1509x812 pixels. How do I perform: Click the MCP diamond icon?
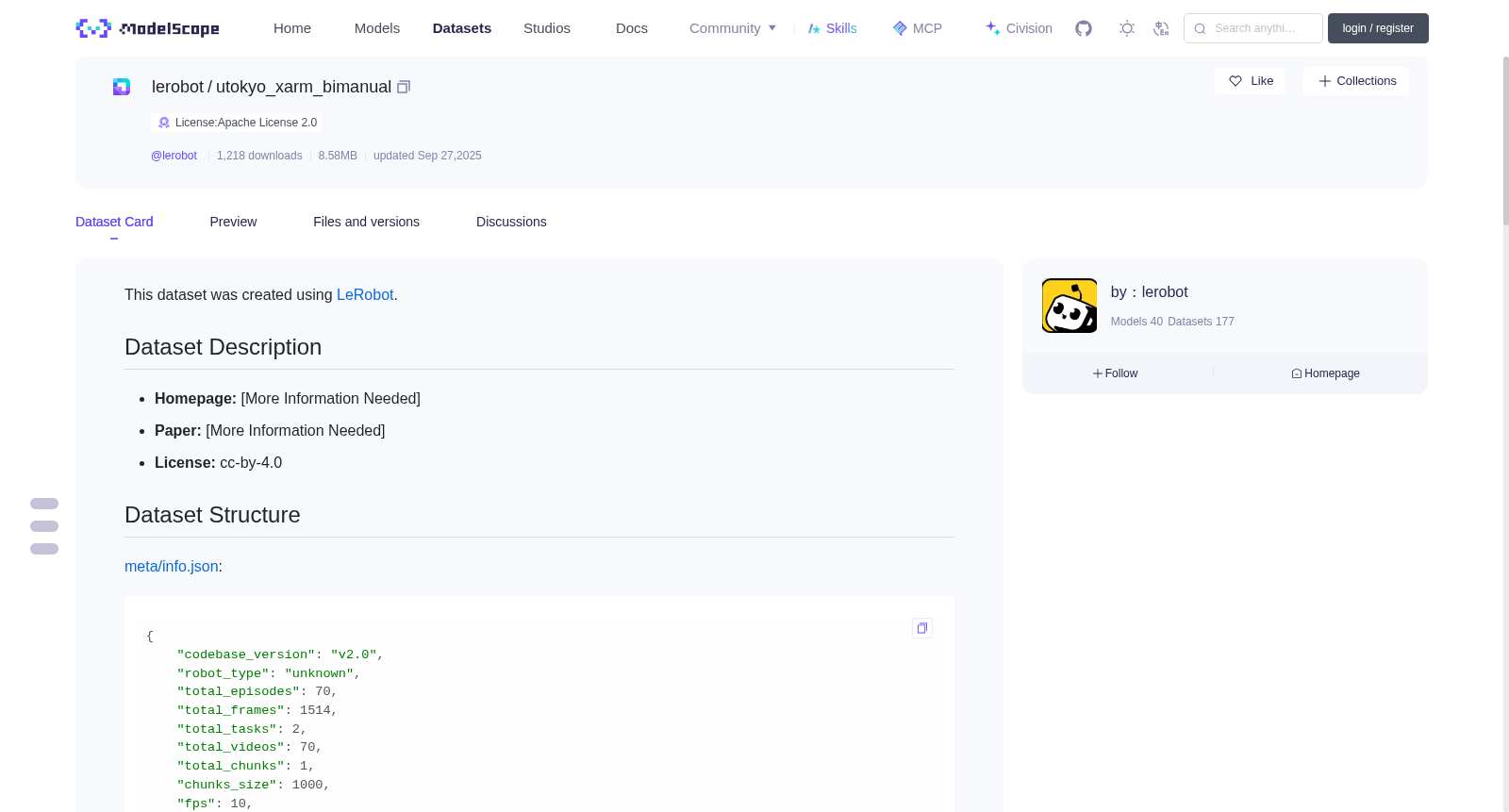(900, 28)
